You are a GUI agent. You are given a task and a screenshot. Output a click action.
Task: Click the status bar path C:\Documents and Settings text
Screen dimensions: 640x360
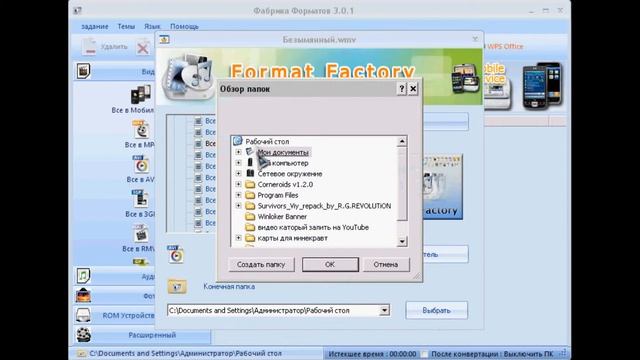tap(185, 353)
